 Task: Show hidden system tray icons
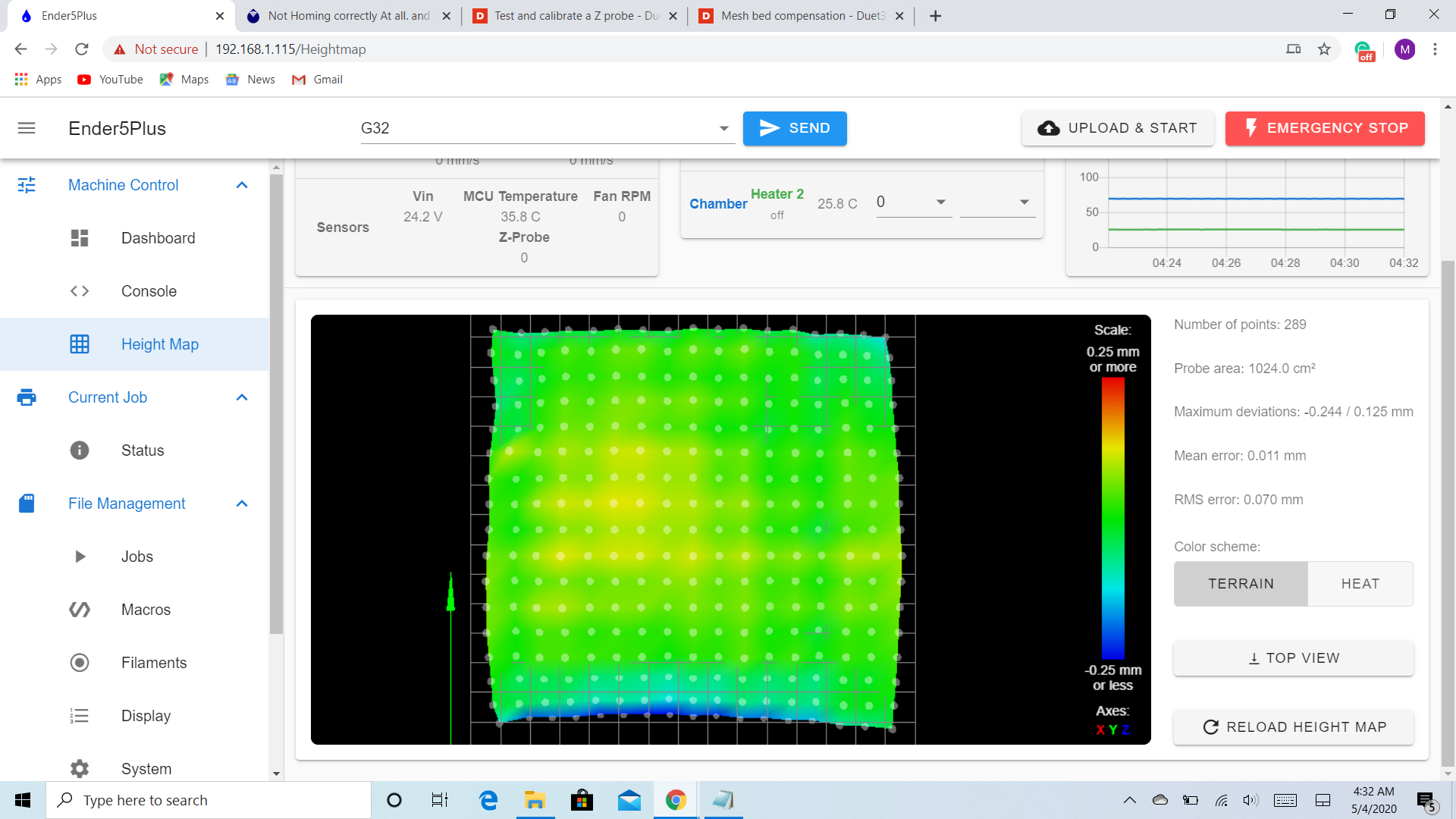(x=1130, y=800)
